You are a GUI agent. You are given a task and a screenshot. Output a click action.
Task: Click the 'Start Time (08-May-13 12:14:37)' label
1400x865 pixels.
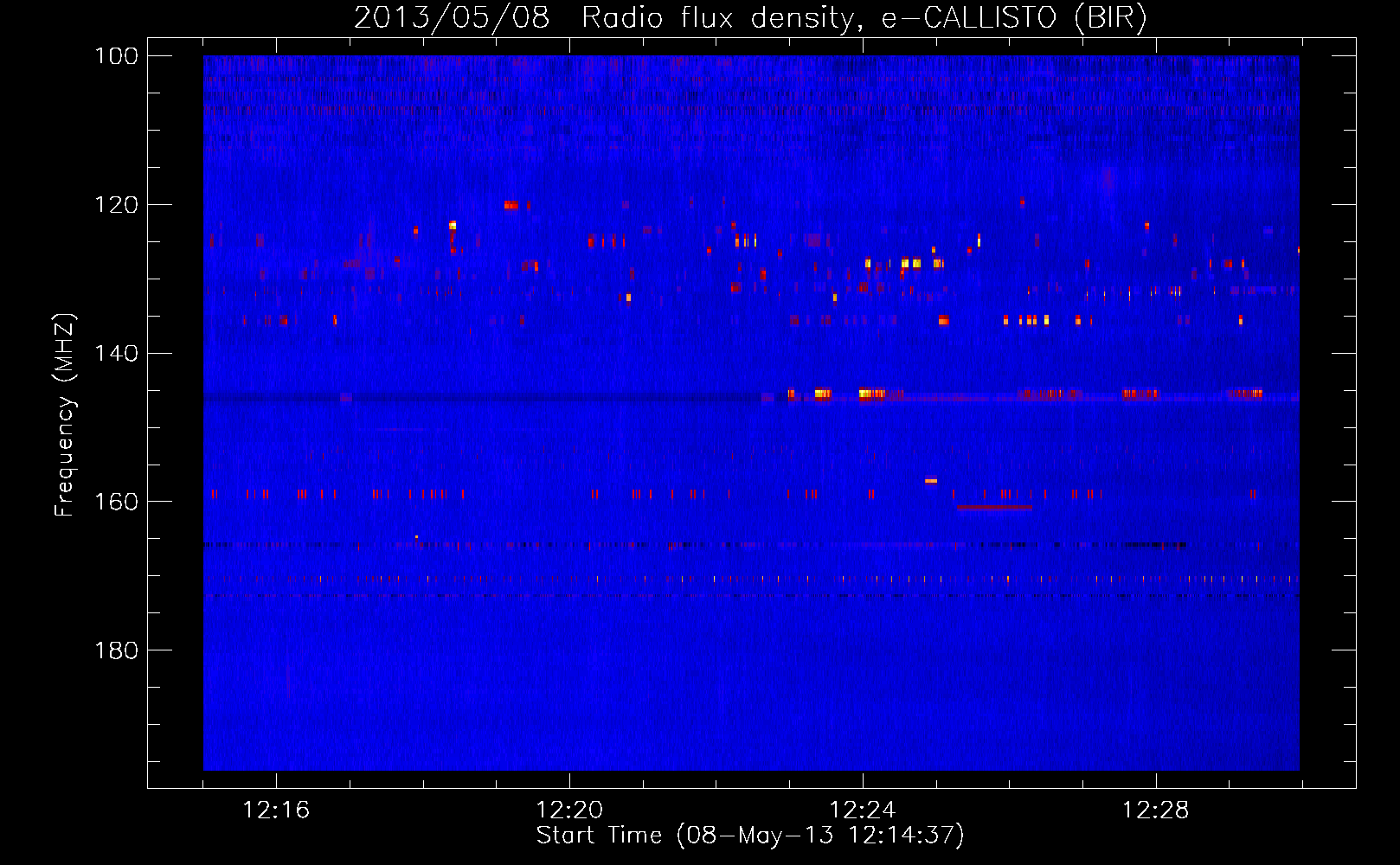(750, 836)
